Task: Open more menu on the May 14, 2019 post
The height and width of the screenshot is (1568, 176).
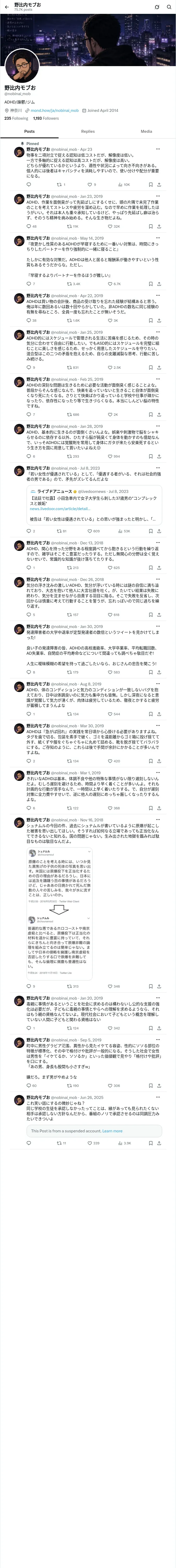Action: [x=158, y=238]
